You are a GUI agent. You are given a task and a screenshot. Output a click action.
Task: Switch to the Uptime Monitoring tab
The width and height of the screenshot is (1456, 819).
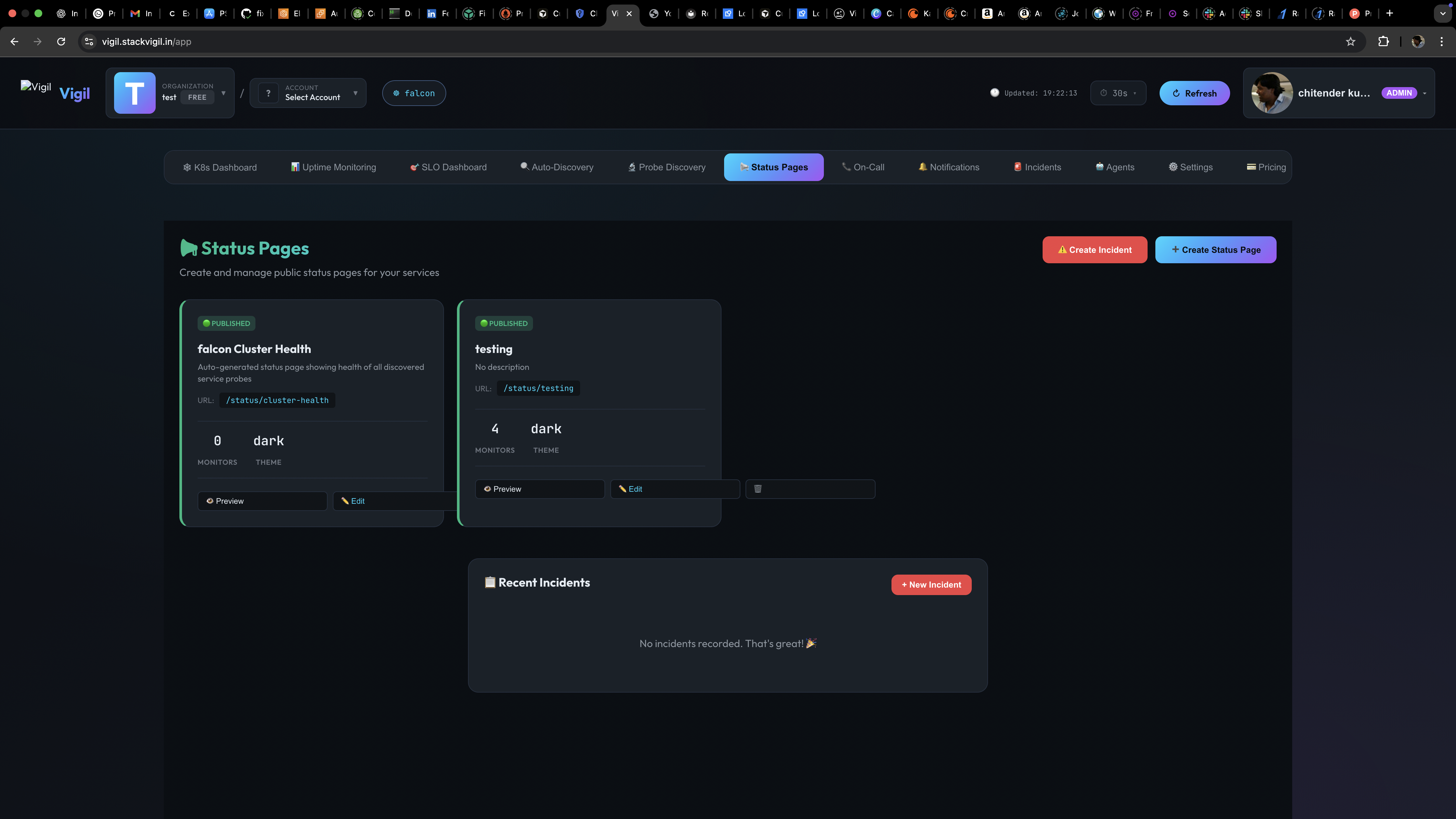(x=333, y=167)
